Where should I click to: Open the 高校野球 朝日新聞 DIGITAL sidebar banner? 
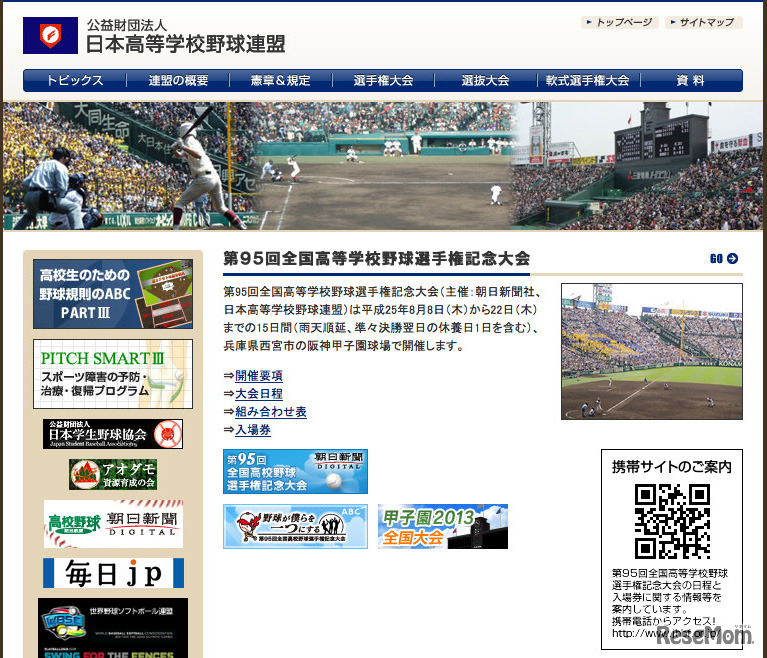(x=113, y=524)
